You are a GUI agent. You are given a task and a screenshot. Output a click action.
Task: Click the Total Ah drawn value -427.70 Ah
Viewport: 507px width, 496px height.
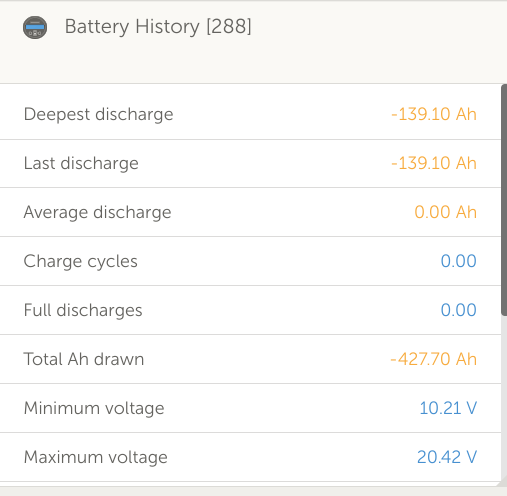433,359
